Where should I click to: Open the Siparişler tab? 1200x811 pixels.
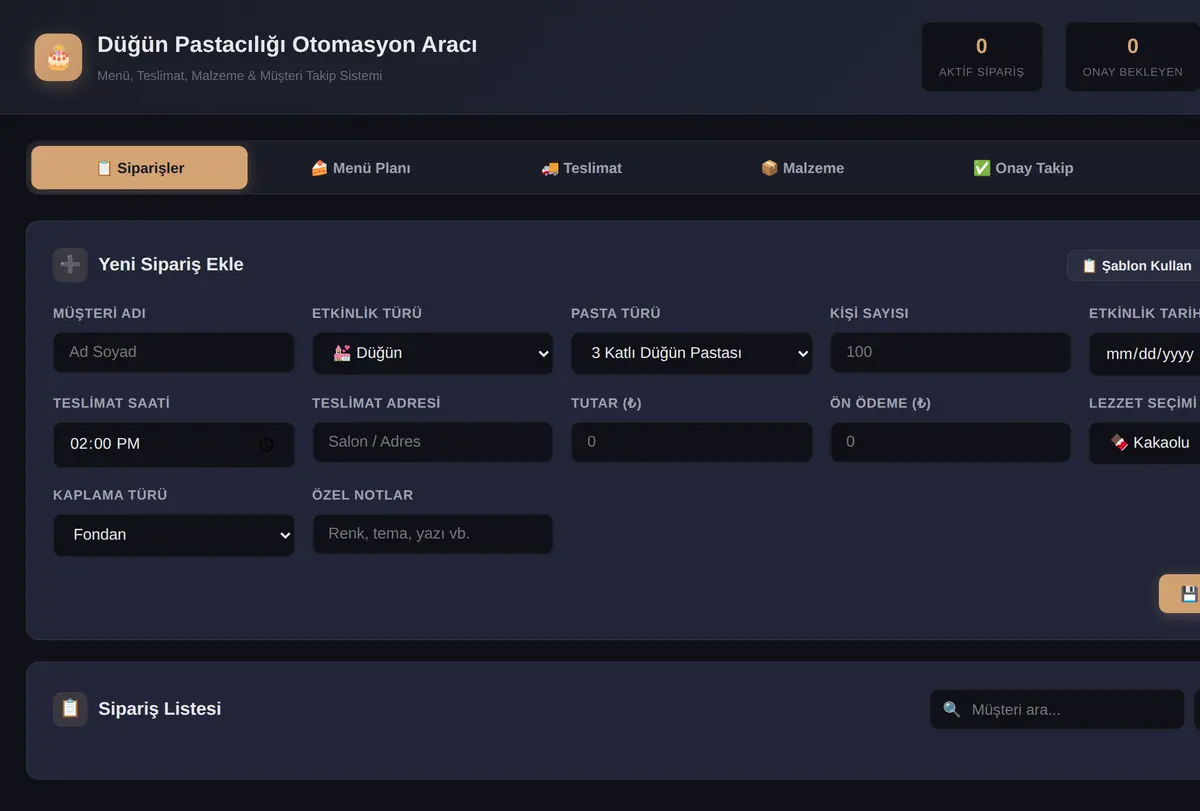click(x=139, y=168)
